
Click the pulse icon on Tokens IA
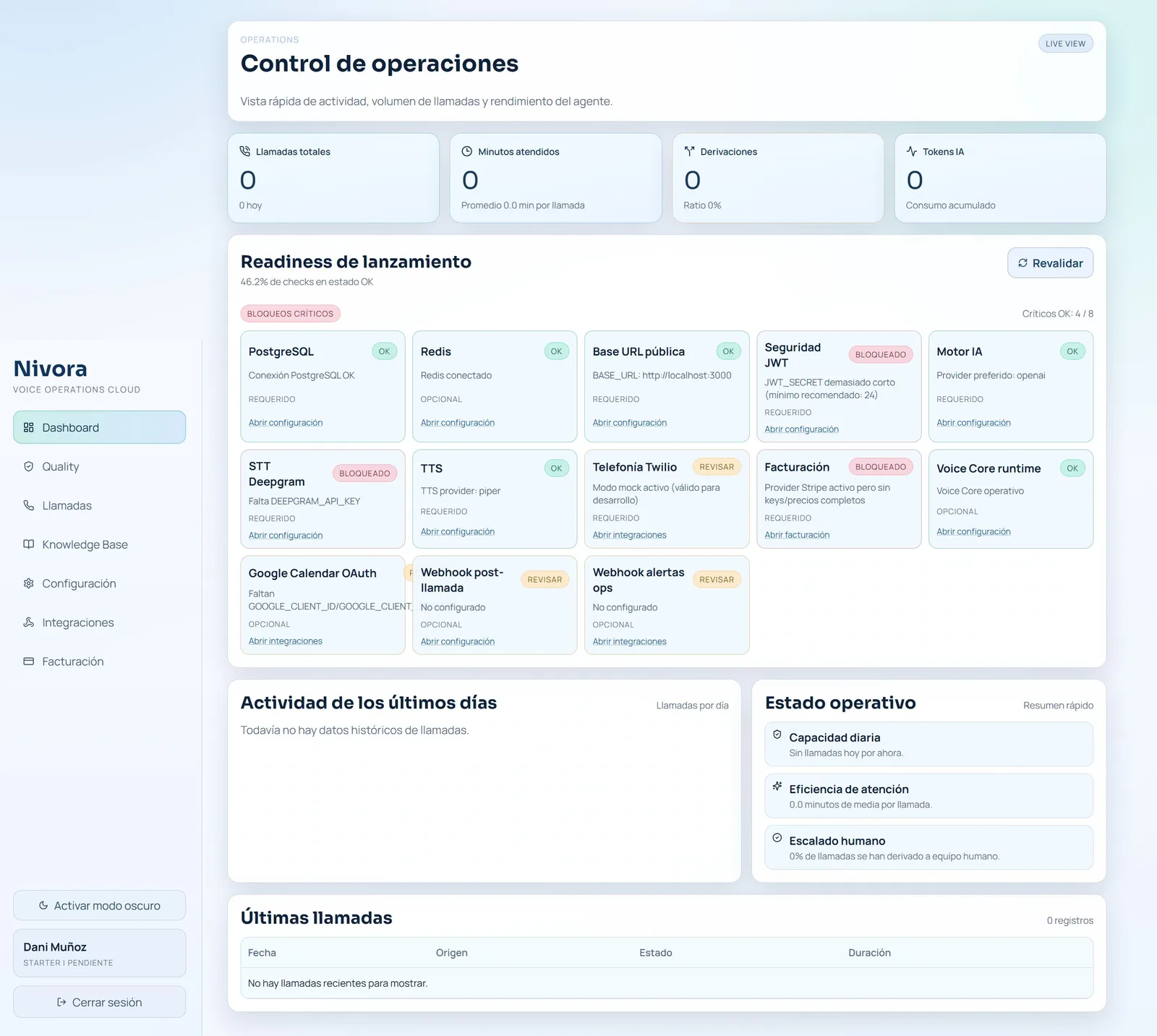(912, 151)
